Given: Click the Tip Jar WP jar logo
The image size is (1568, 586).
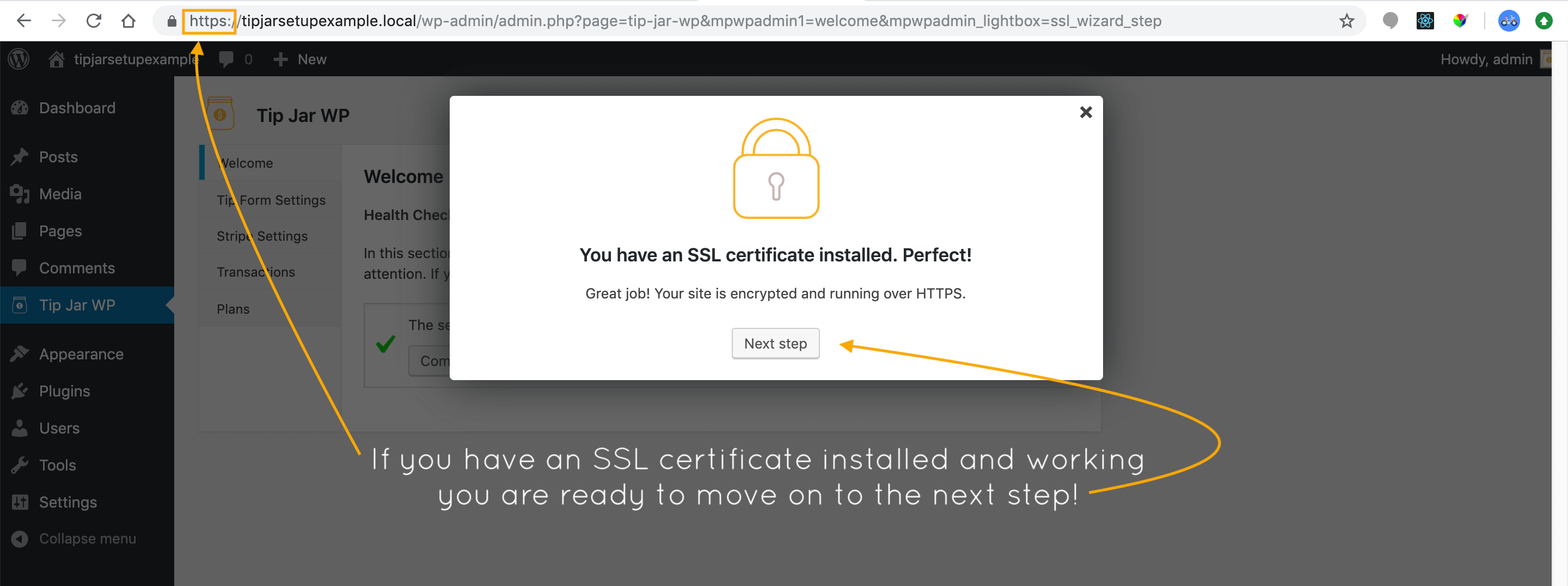Looking at the screenshot, I should (x=220, y=113).
